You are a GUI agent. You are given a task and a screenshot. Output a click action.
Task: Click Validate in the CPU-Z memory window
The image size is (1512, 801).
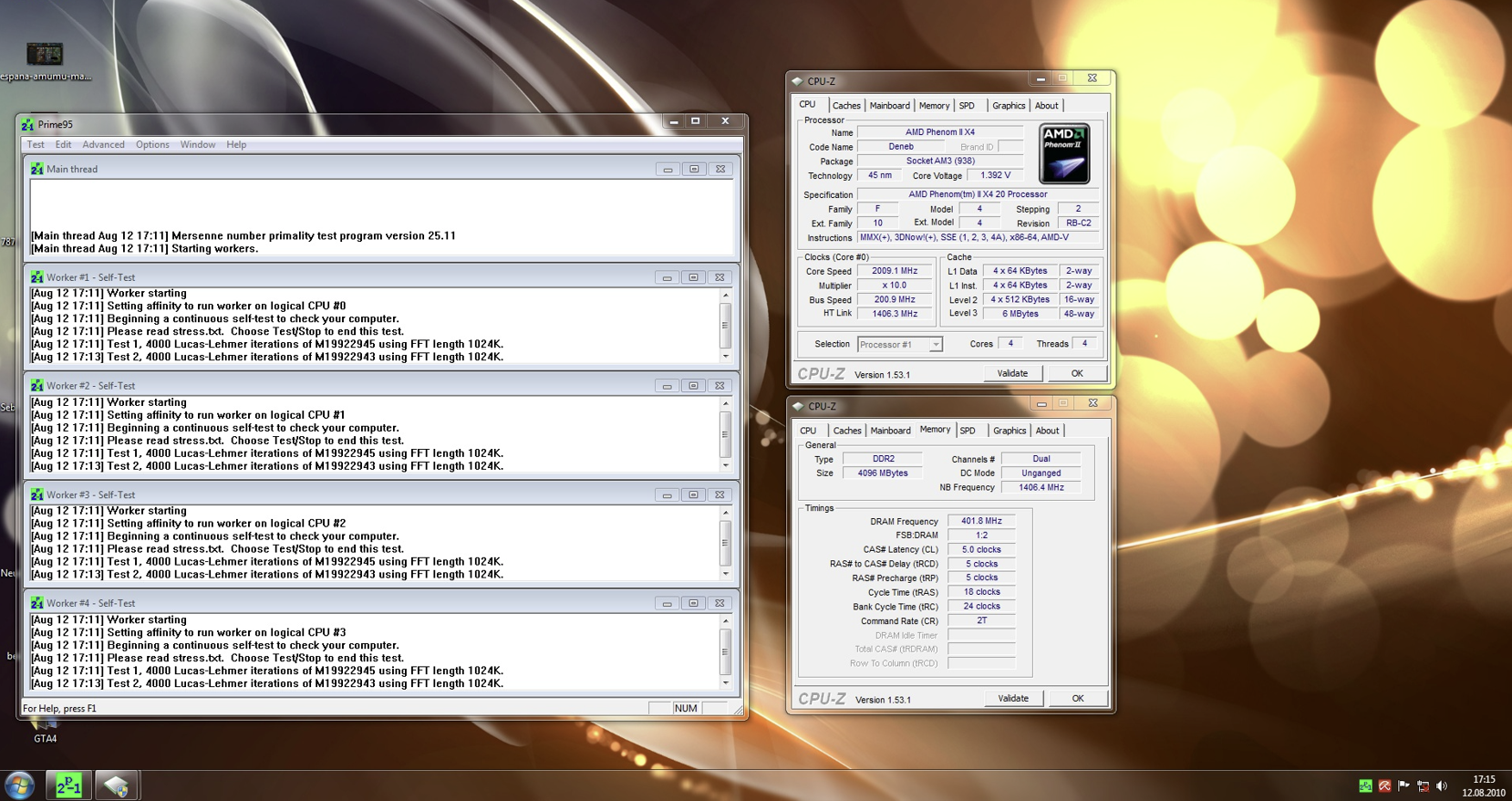[1013, 698]
